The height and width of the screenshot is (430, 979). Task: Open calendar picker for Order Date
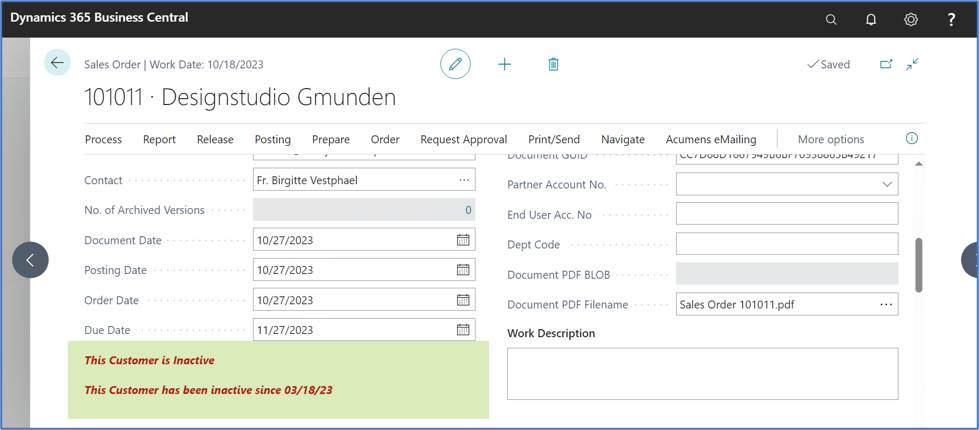click(463, 300)
